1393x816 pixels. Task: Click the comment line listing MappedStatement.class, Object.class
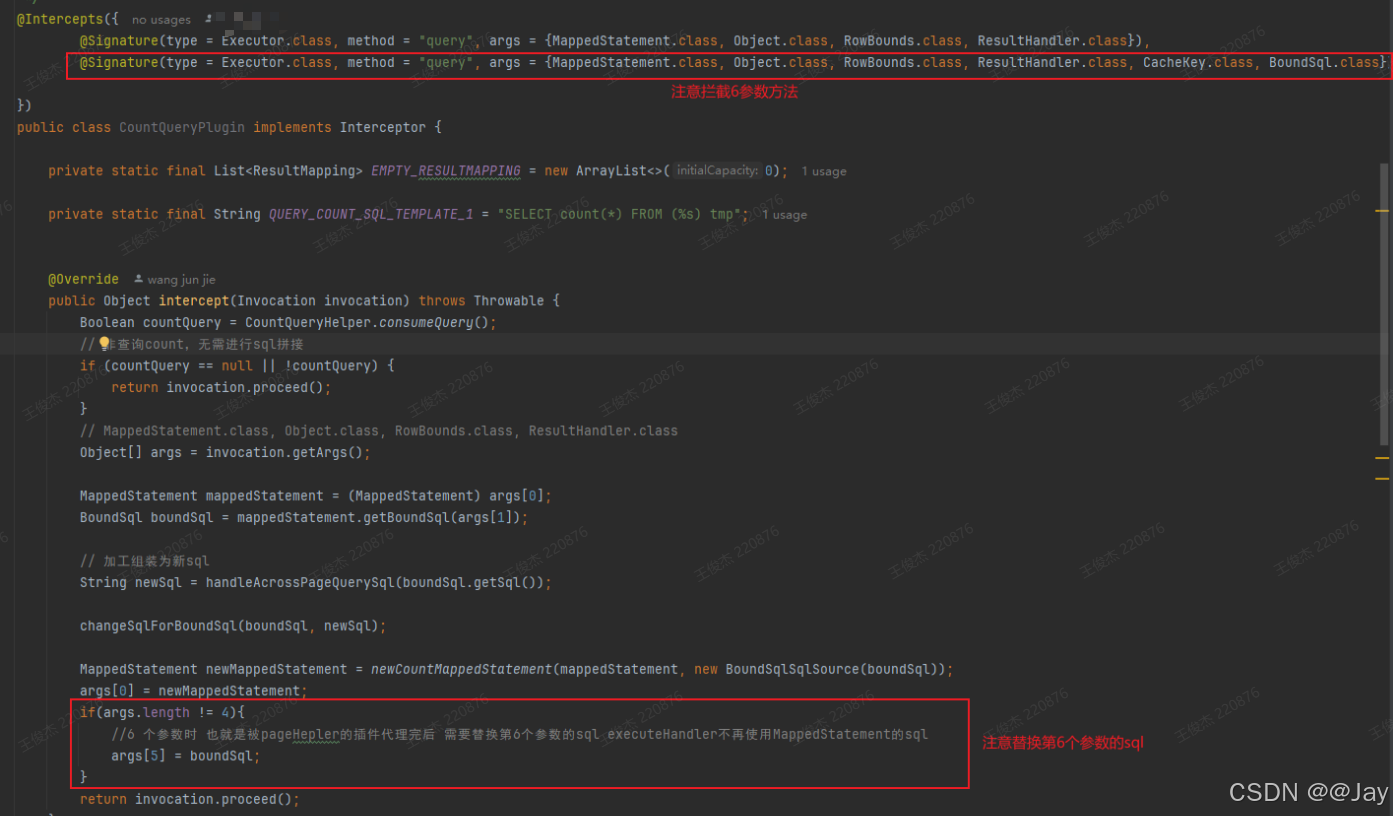coord(379,431)
